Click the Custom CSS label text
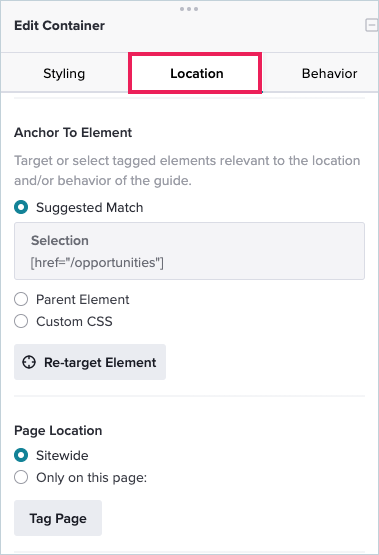Image resolution: width=379 pixels, height=555 pixels. pyautogui.click(x=74, y=321)
